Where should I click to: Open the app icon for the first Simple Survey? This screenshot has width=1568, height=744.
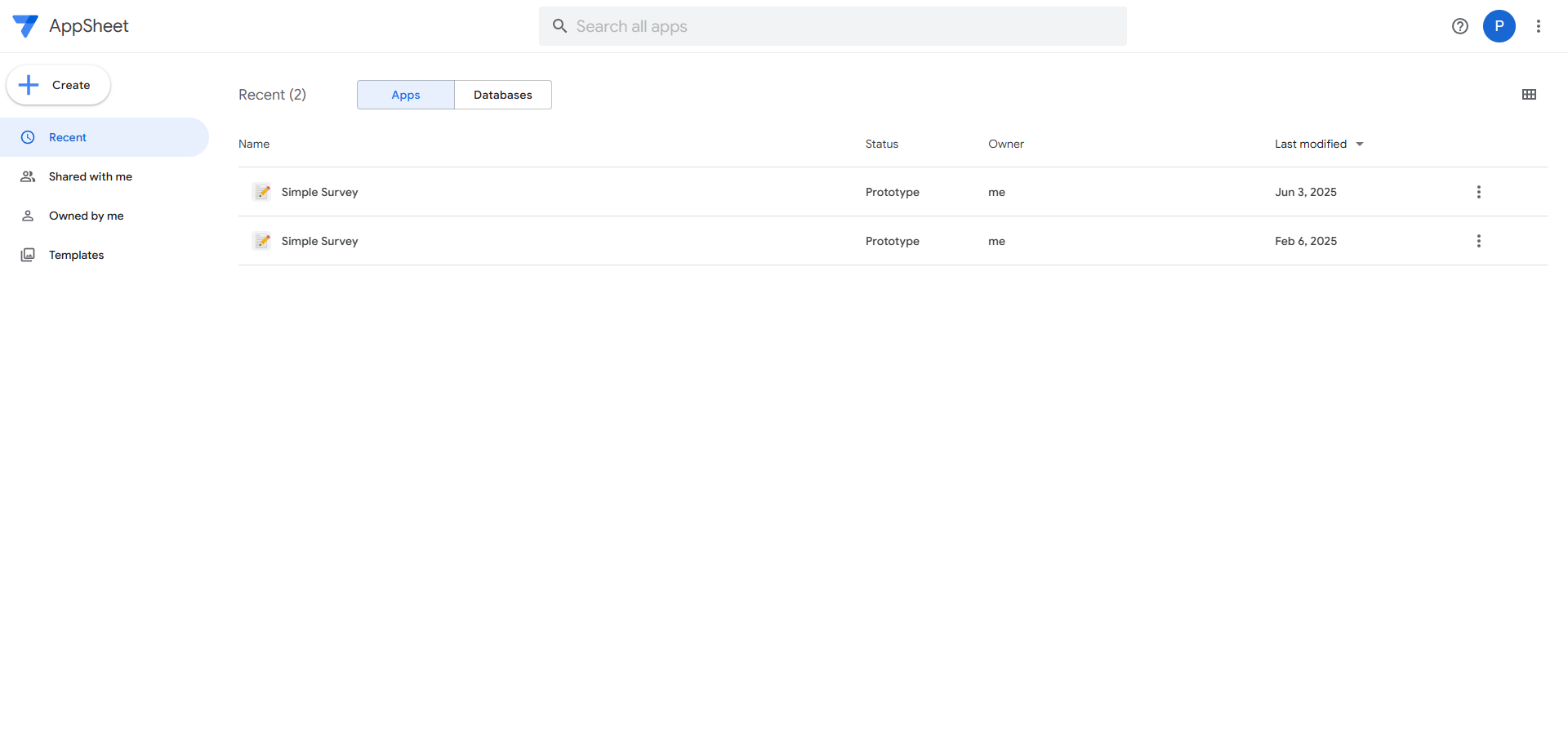pyautogui.click(x=262, y=192)
